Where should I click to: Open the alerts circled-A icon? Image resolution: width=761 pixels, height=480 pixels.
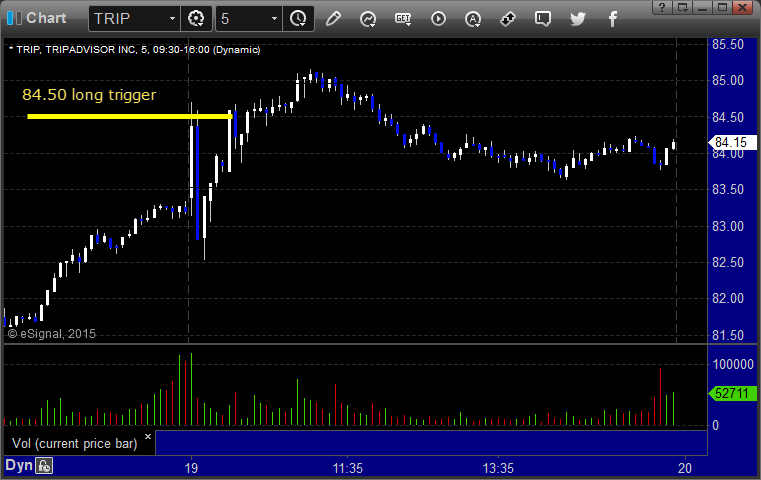[x=473, y=19]
